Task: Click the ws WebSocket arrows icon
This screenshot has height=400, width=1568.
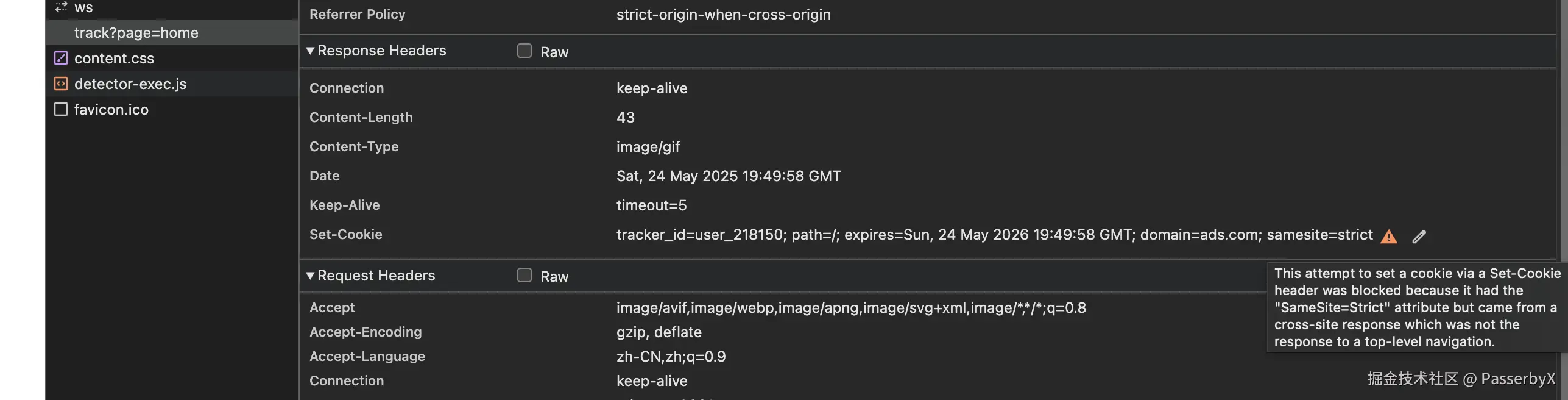Action: pyautogui.click(x=61, y=7)
